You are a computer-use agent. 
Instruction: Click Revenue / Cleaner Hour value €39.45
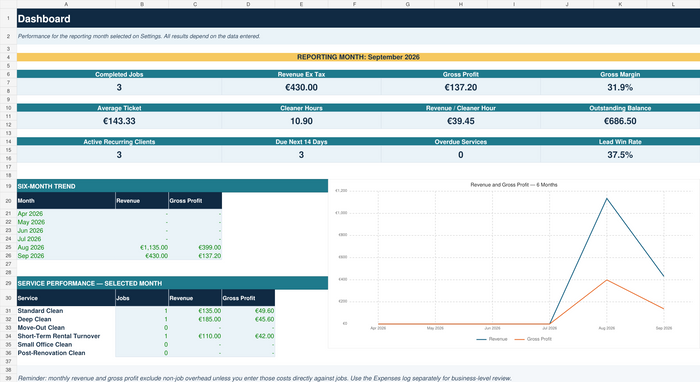[x=461, y=121]
